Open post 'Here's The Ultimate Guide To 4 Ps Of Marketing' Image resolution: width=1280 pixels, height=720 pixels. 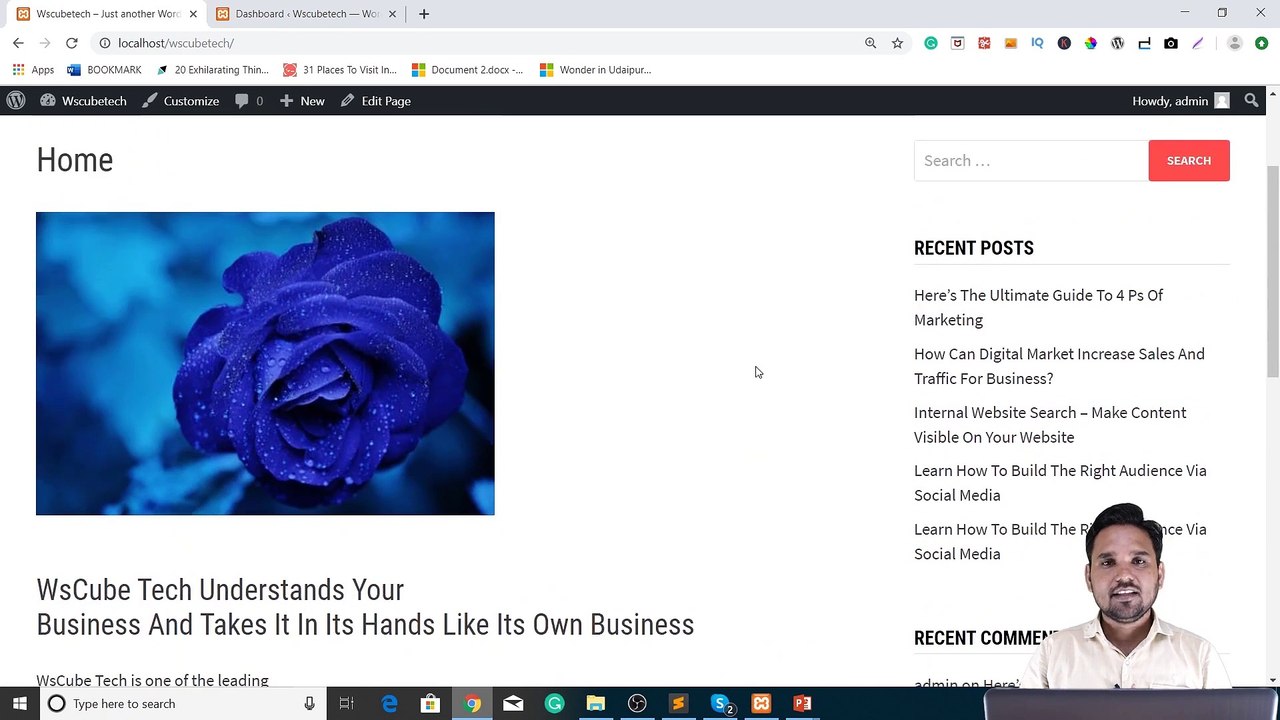pyautogui.click(x=1038, y=308)
